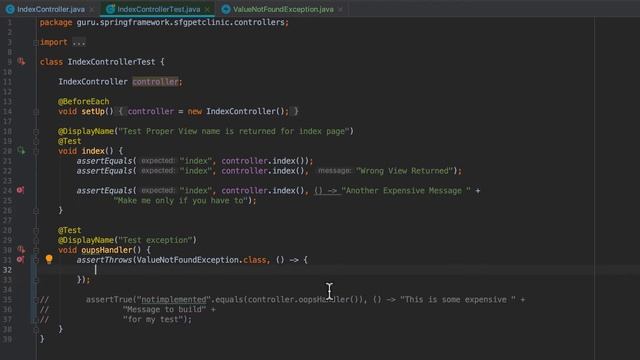Click the index method name declaration
This screenshot has width=640, height=360.
pyautogui.click(x=93, y=151)
